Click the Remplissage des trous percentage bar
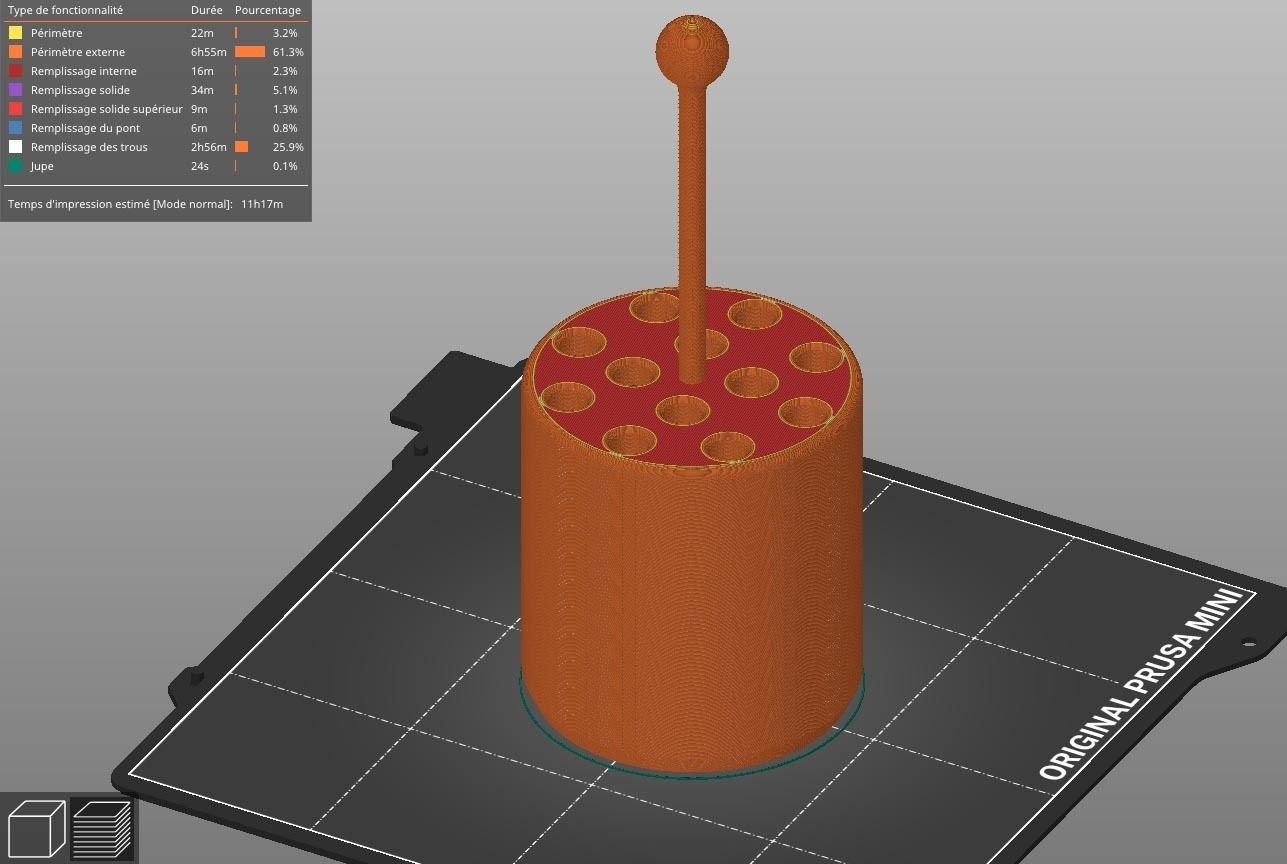 pyautogui.click(x=241, y=147)
